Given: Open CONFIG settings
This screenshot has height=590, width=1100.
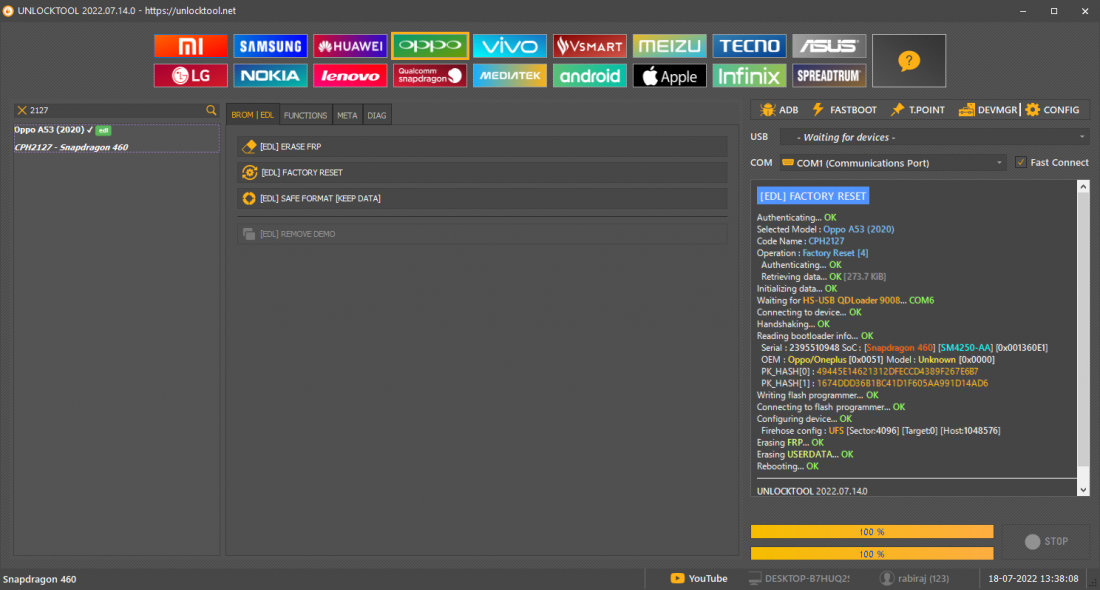Looking at the screenshot, I should [x=1052, y=110].
